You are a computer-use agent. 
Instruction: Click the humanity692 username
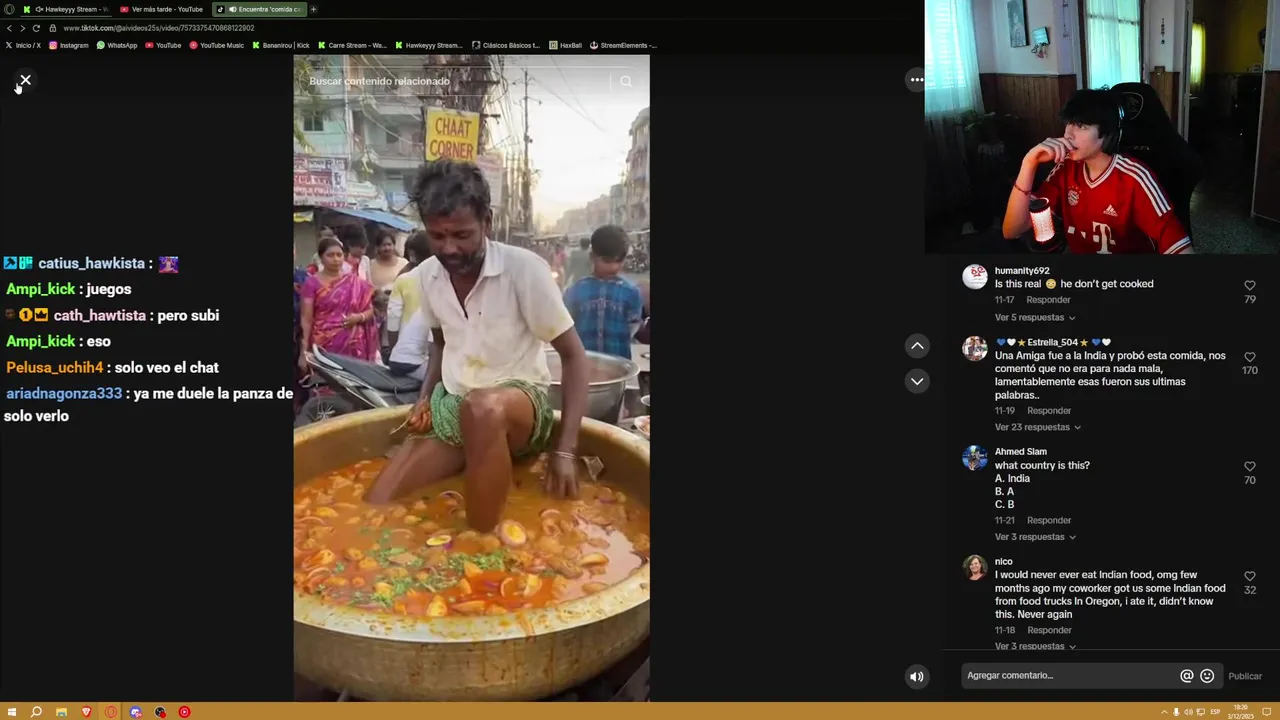pyautogui.click(x=1022, y=271)
